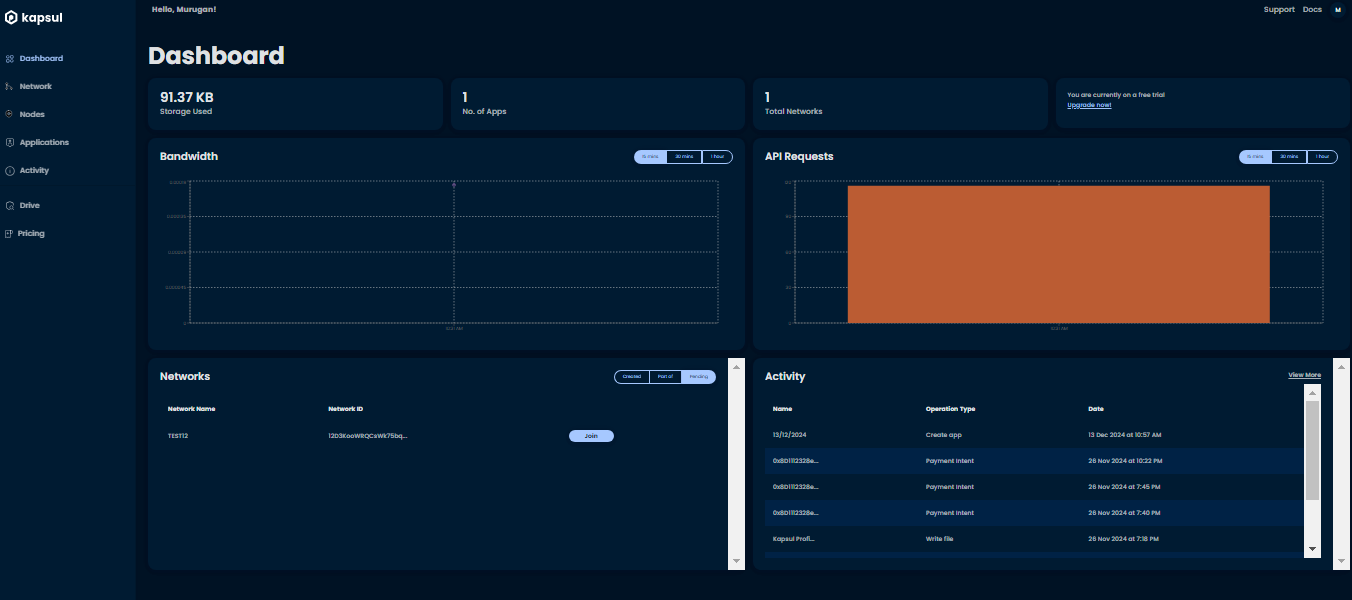Click the Pricing icon in the sidebar
The image size is (1352, 600).
[x=10, y=233]
